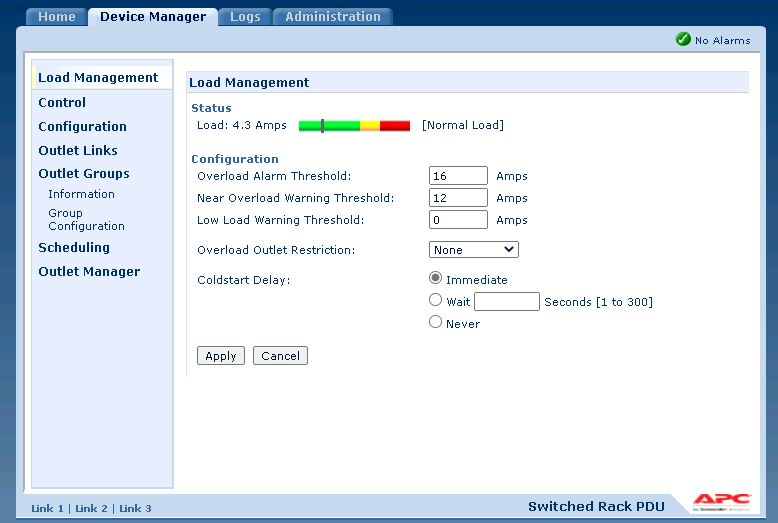The image size is (778, 523).
Task: Click the No Alarms status text
Action: click(722, 40)
